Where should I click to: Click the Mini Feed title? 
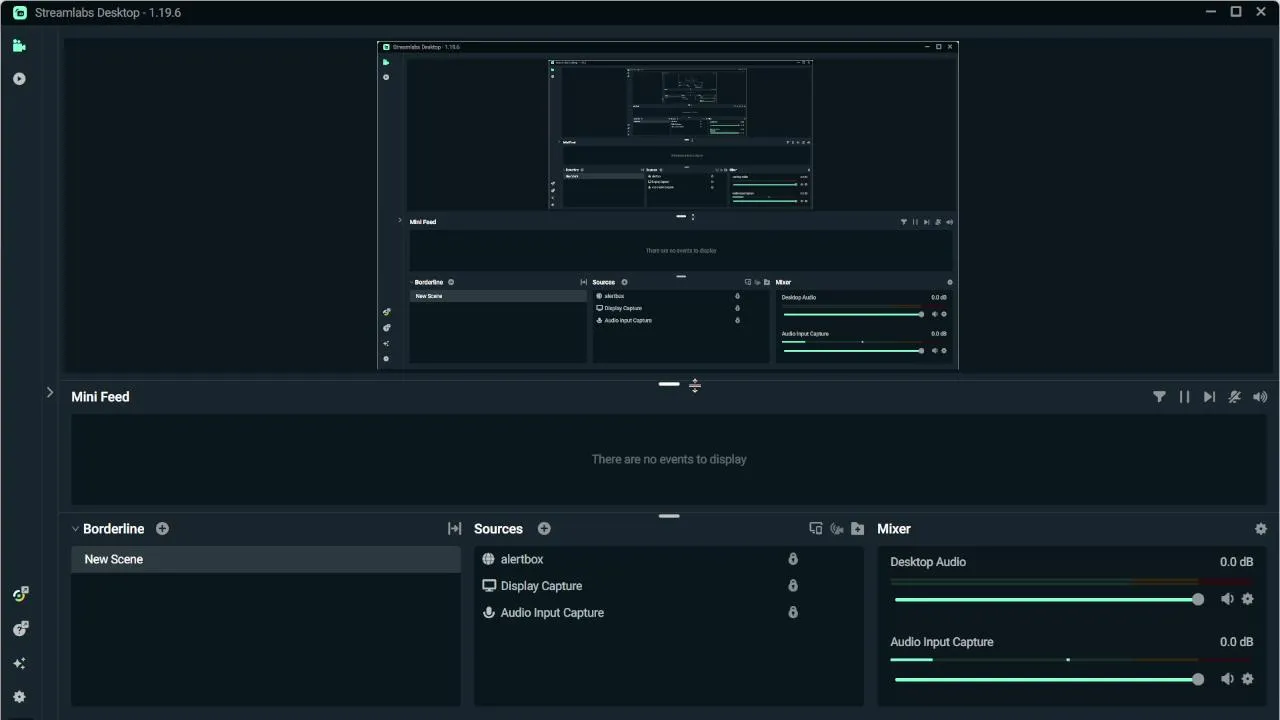coord(100,397)
